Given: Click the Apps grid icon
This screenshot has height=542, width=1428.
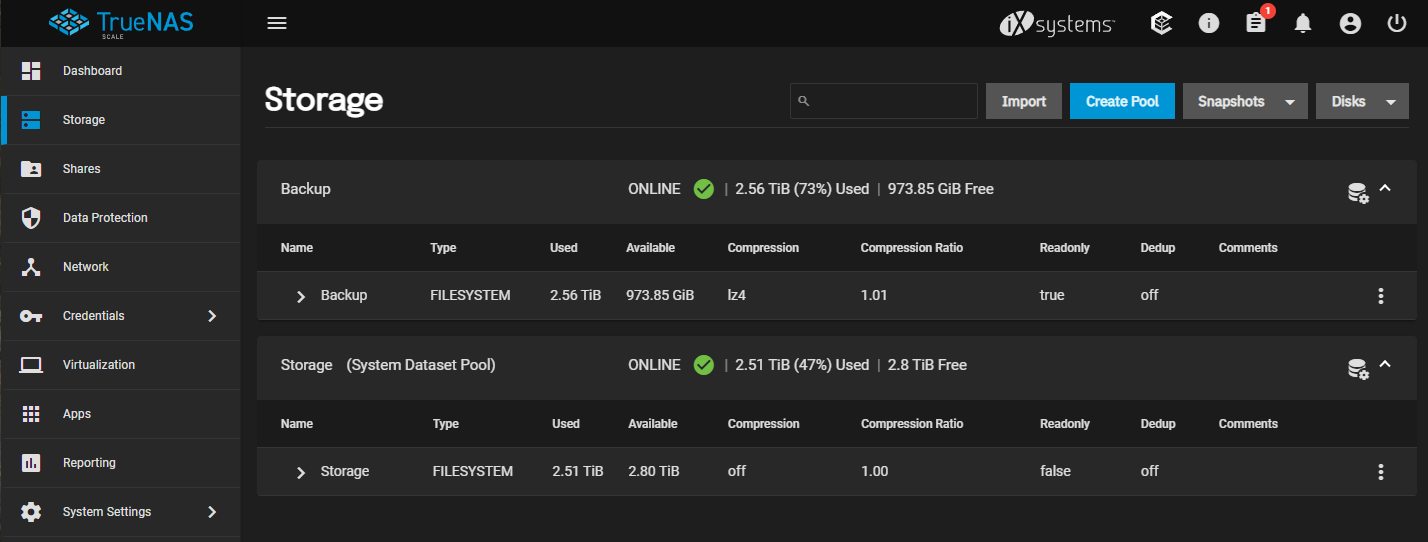Looking at the screenshot, I should point(31,414).
